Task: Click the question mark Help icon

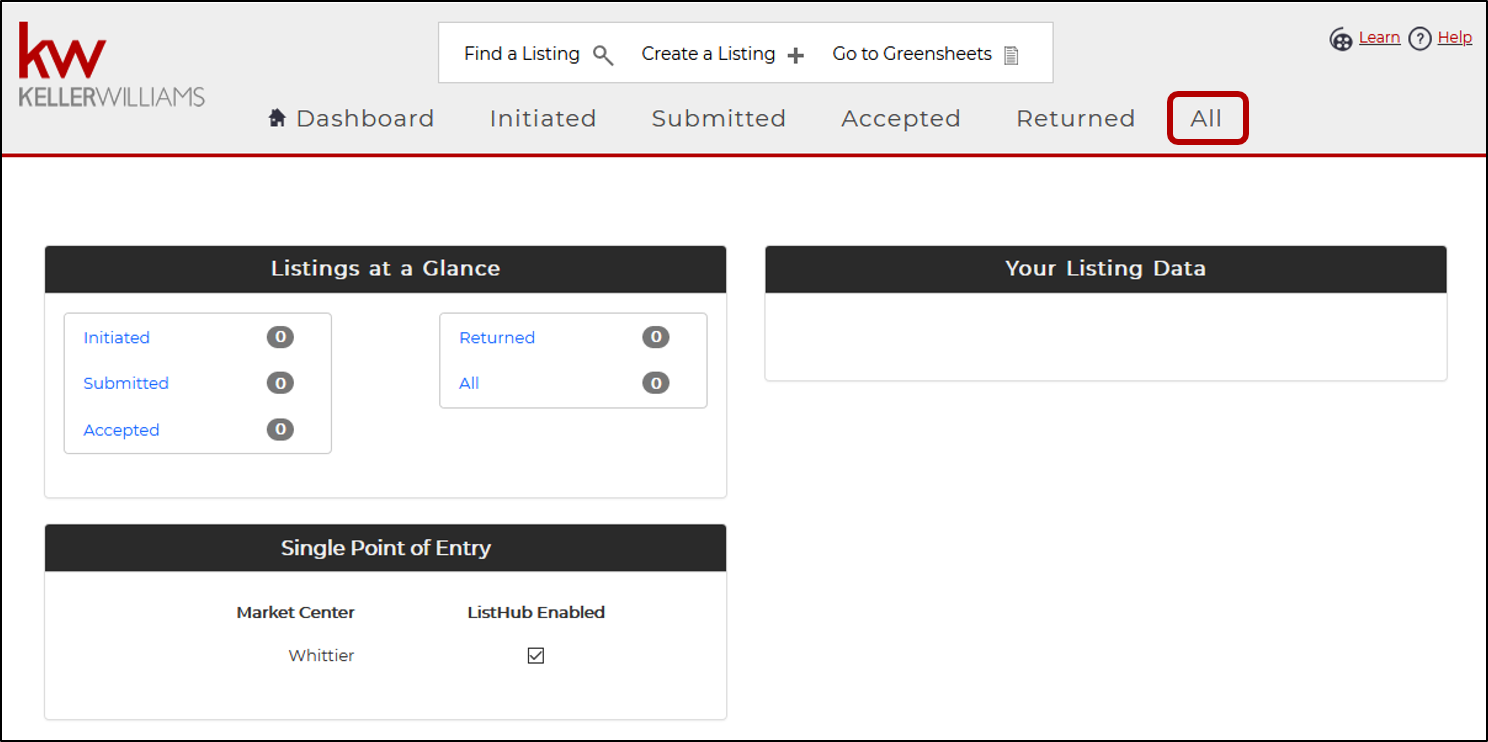Action: pos(1419,39)
